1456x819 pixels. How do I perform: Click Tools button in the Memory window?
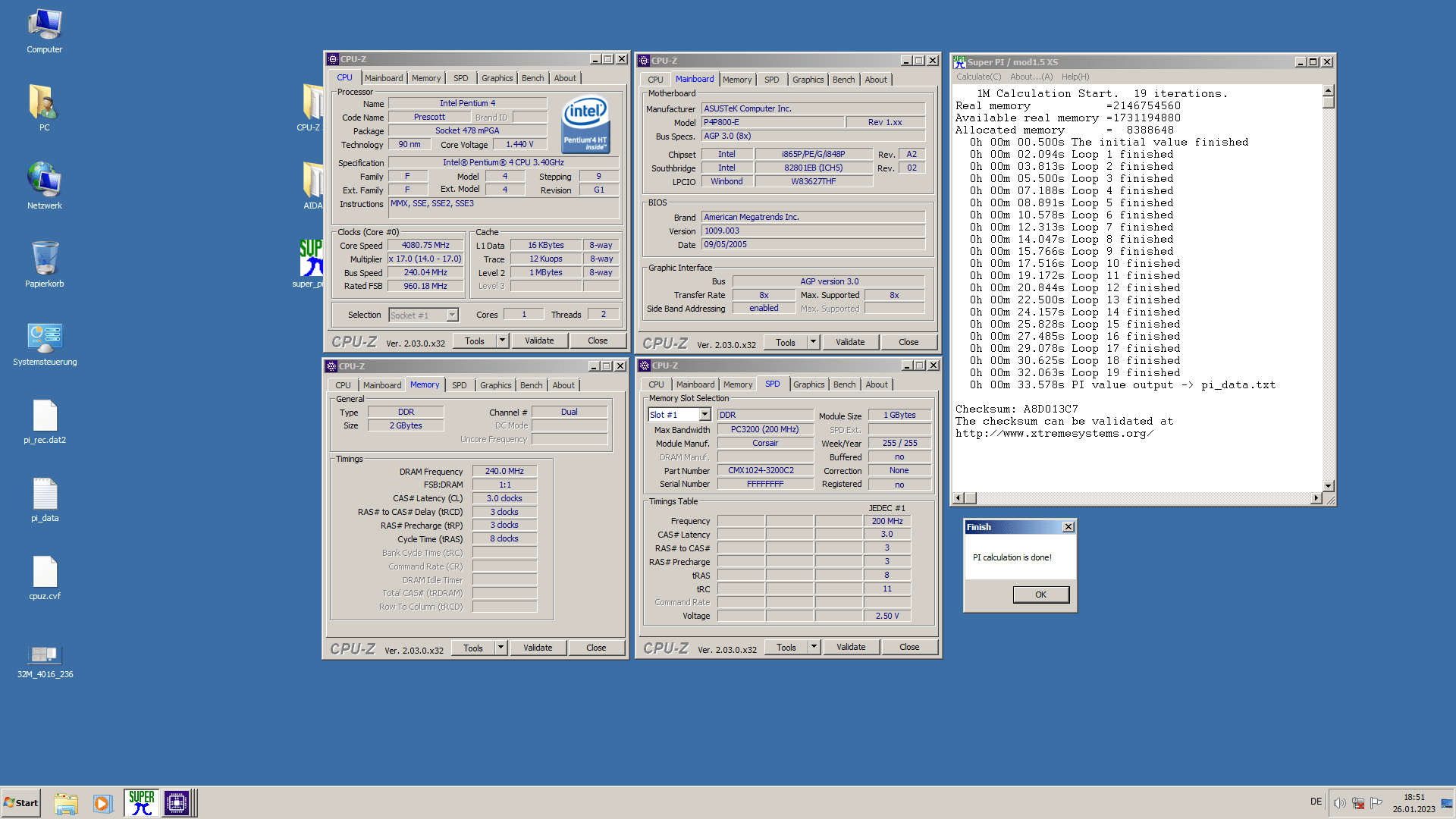point(473,648)
